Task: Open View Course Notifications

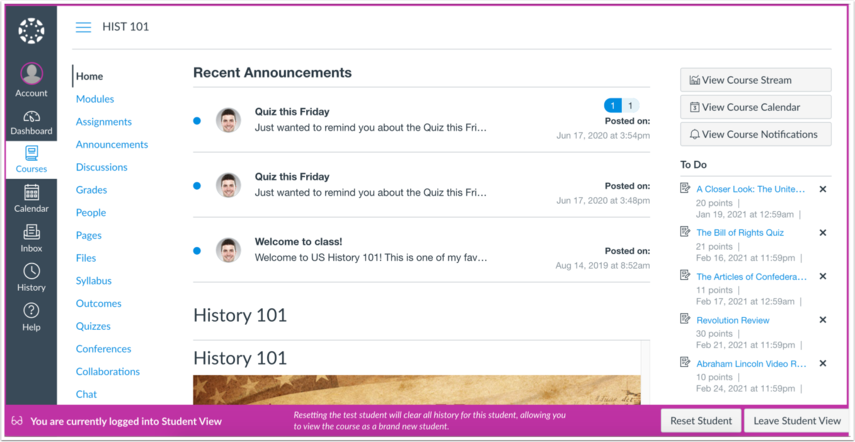Action: [755, 135]
